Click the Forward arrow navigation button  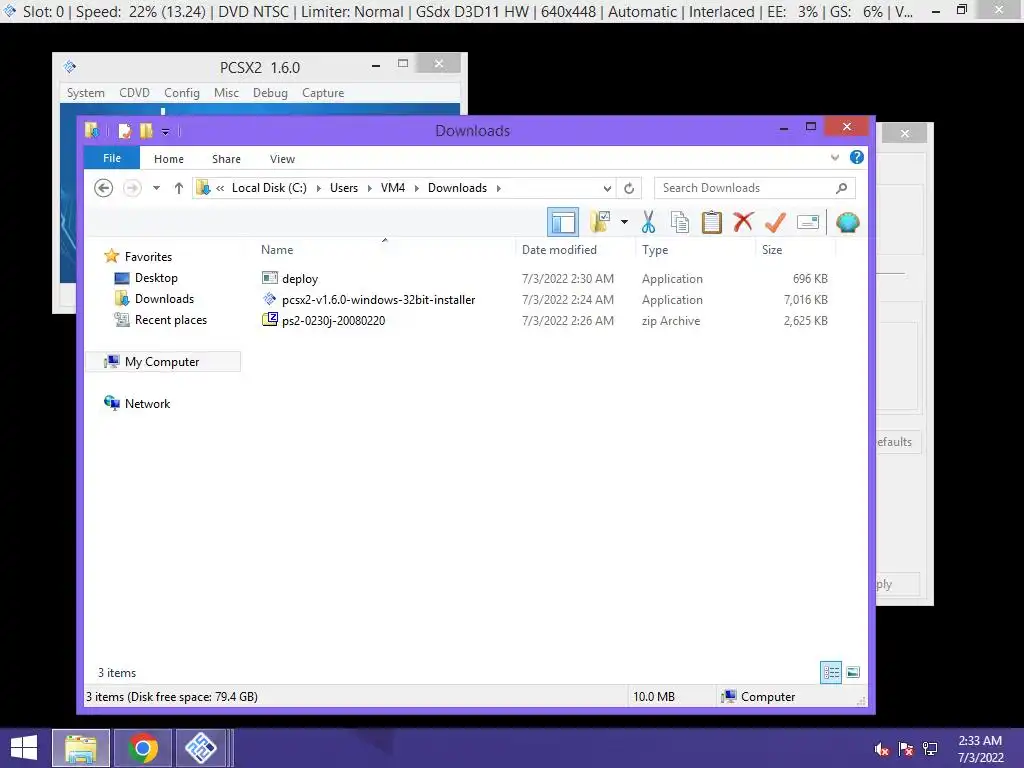point(132,188)
